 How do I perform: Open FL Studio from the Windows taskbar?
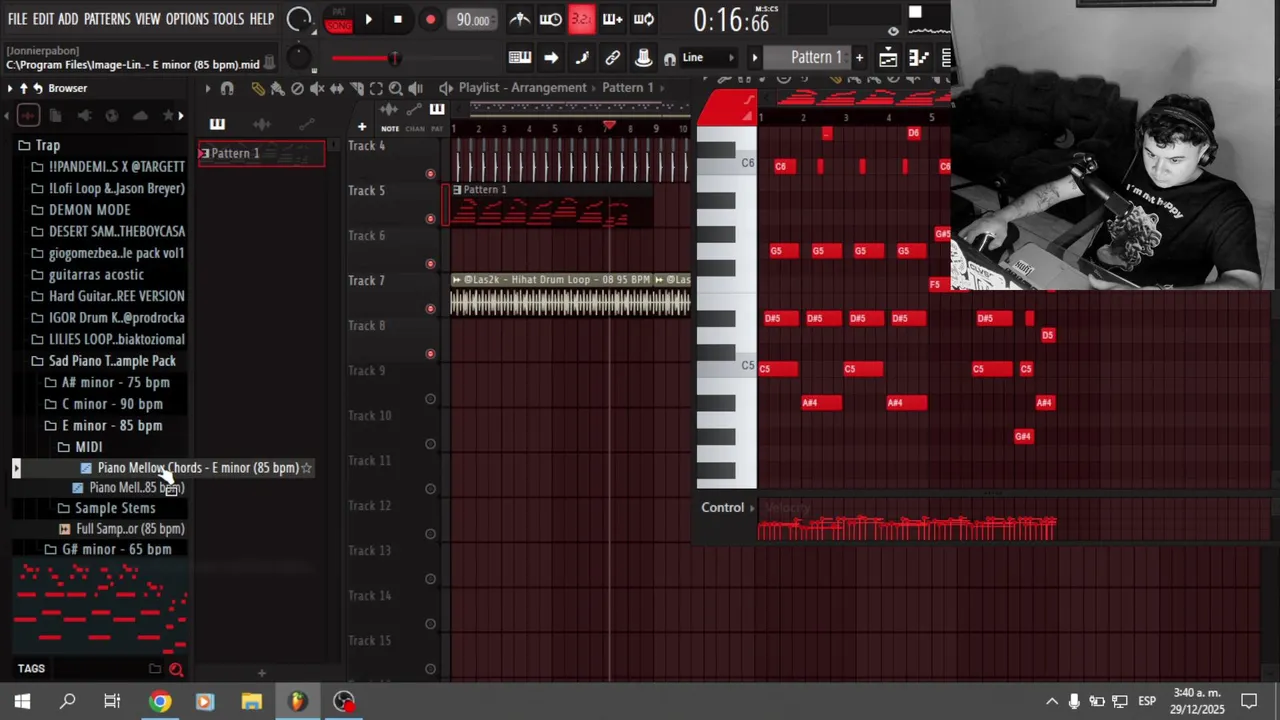pyautogui.click(x=297, y=701)
